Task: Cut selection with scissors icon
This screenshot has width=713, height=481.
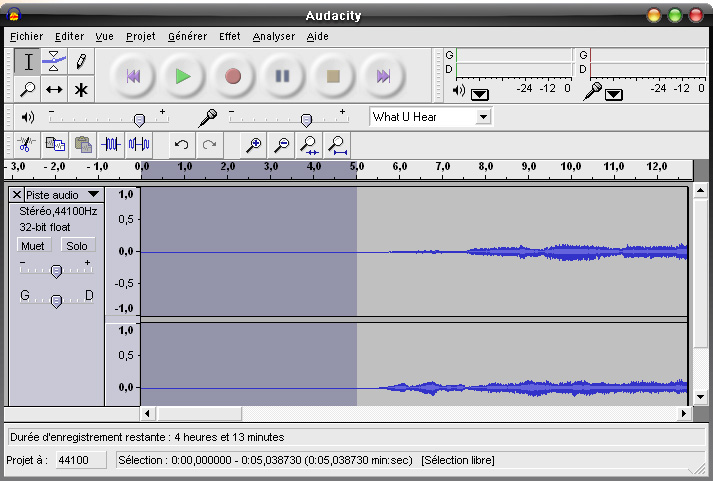Action: [x=25, y=145]
